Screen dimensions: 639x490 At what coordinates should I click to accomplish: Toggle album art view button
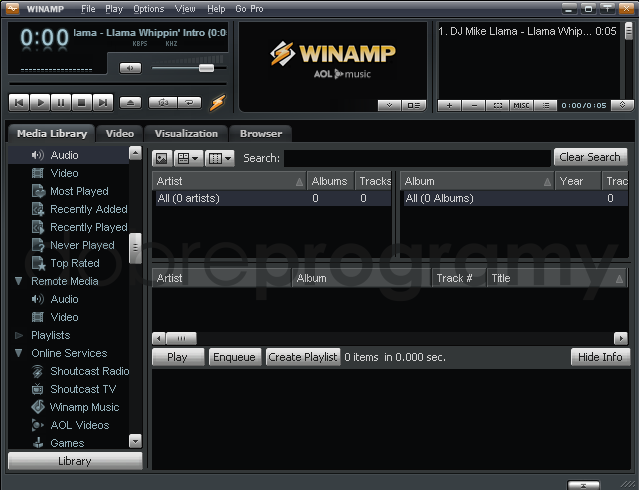pos(162,158)
